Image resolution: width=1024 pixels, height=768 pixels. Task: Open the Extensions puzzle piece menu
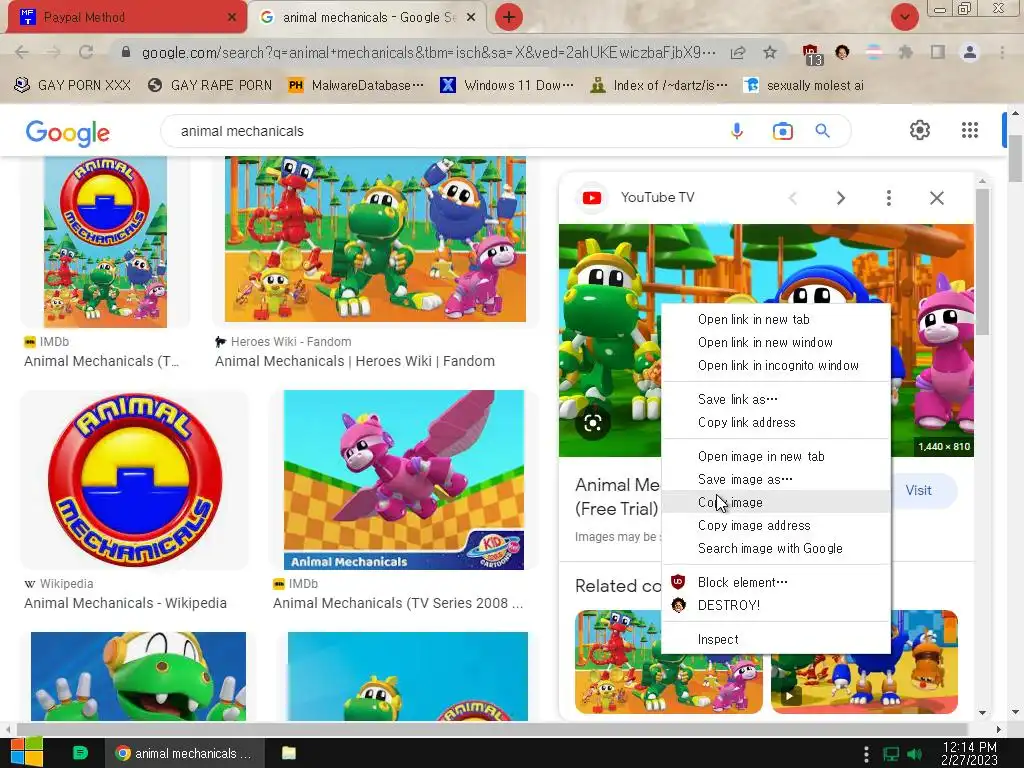click(906, 52)
